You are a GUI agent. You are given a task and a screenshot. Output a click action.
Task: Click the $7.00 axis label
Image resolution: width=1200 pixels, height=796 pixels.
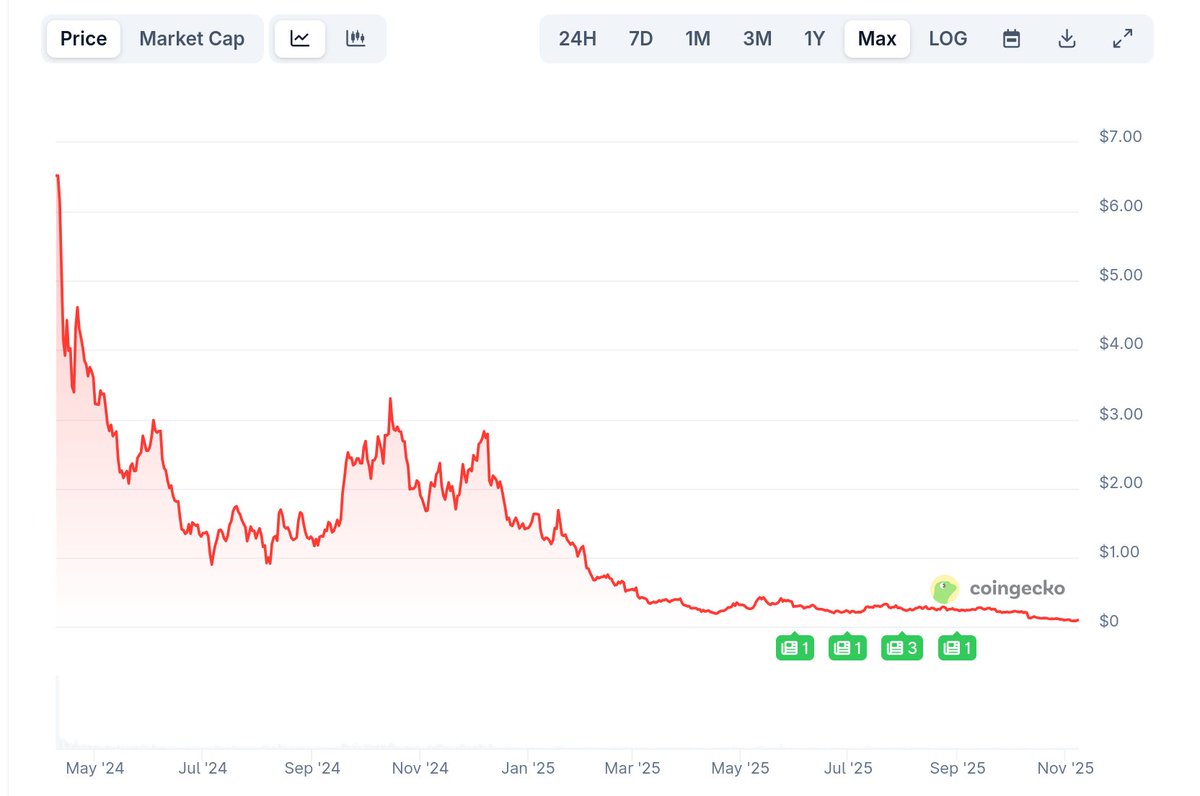point(1120,137)
